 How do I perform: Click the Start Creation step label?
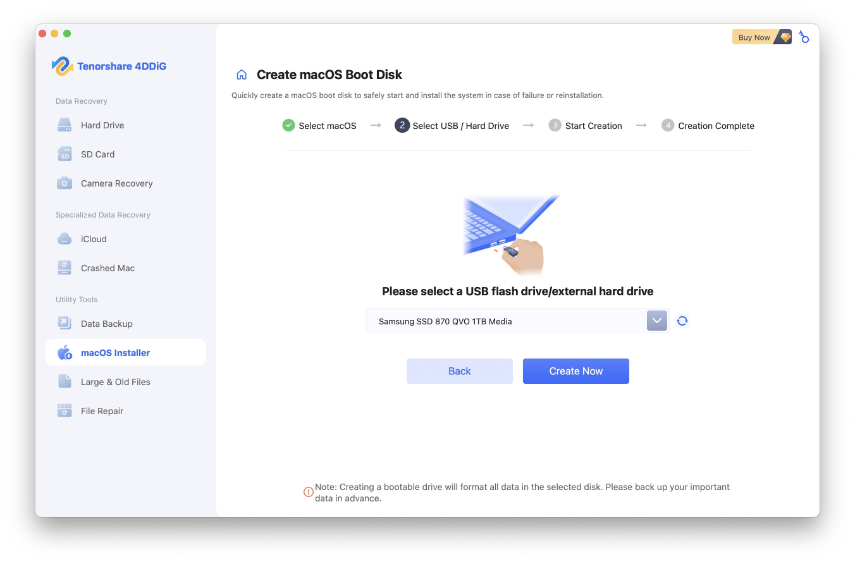(593, 126)
